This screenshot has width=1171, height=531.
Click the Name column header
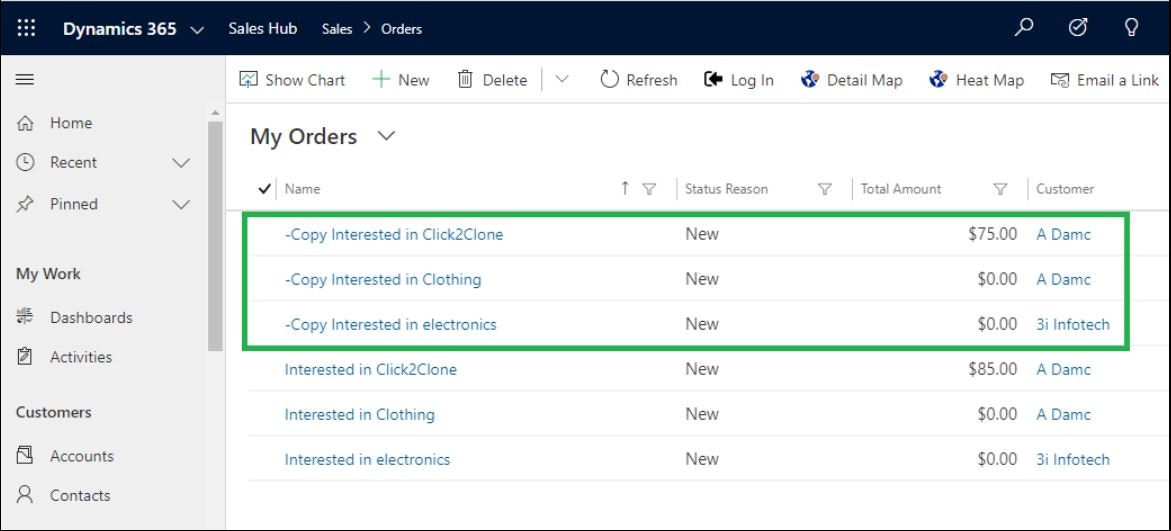point(302,189)
